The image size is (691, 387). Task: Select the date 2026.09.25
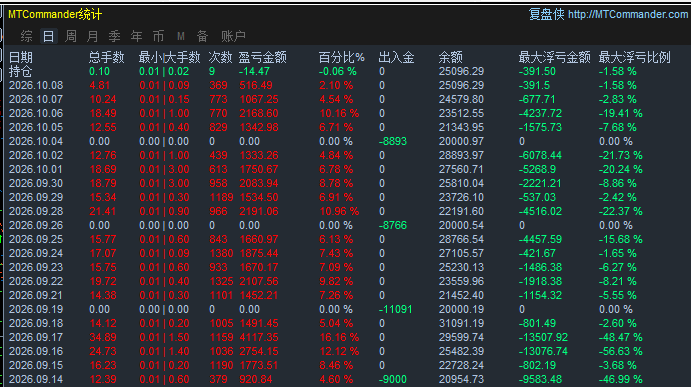[36, 239]
